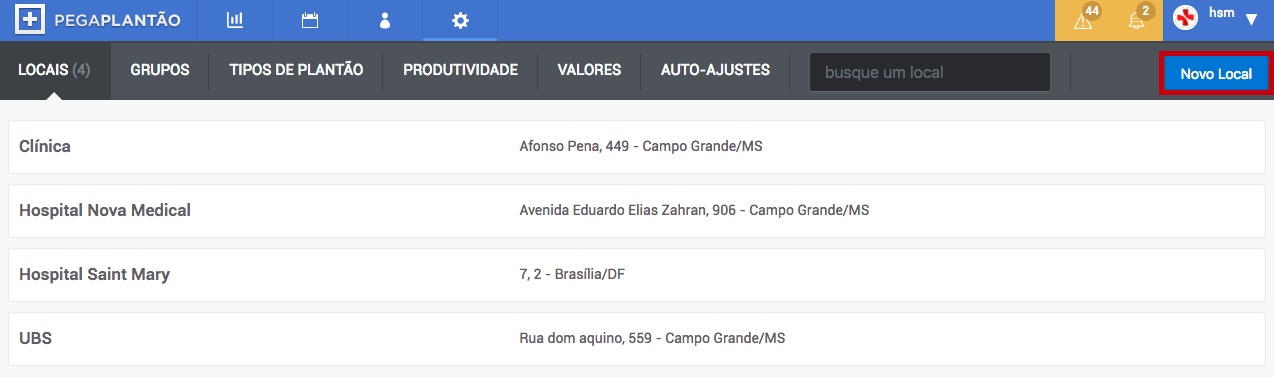Select the Hospital Saint Mary location

pyautogui.click(x=637, y=275)
